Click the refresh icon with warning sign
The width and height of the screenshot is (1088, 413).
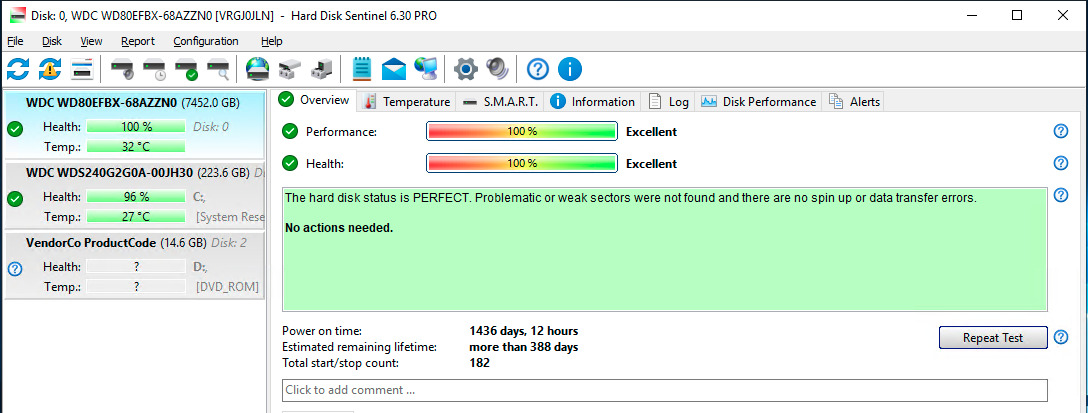tap(50, 69)
